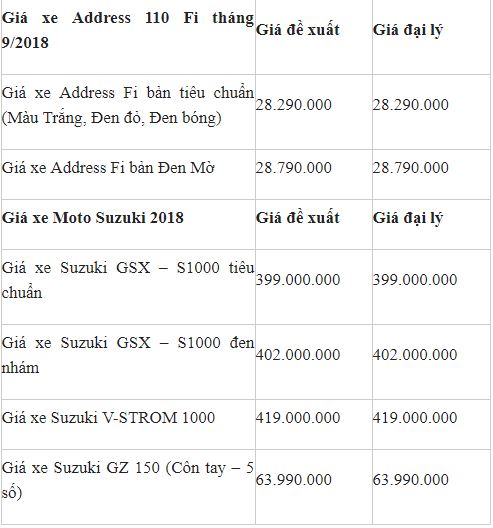Select 'Giá xe Address Fi bản Đen Mờ' cell
The height and width of the screenshot is (528, 493).
pos(108,168)
